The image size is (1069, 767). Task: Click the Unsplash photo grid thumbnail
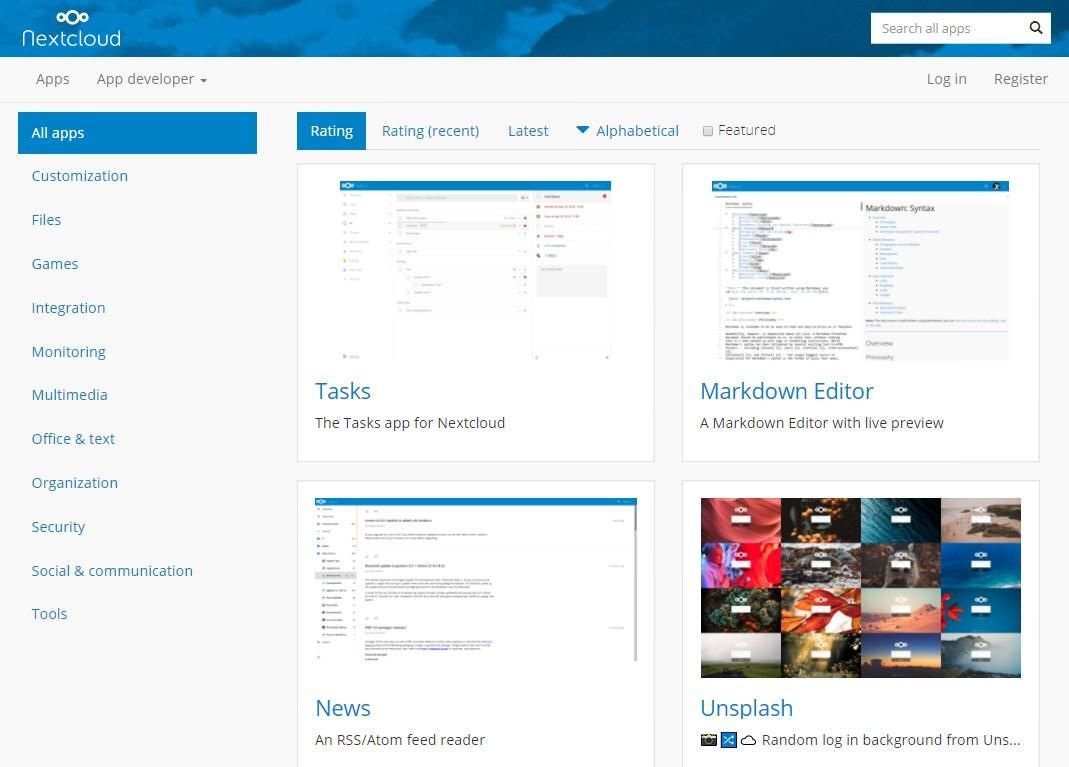point(860,588)
